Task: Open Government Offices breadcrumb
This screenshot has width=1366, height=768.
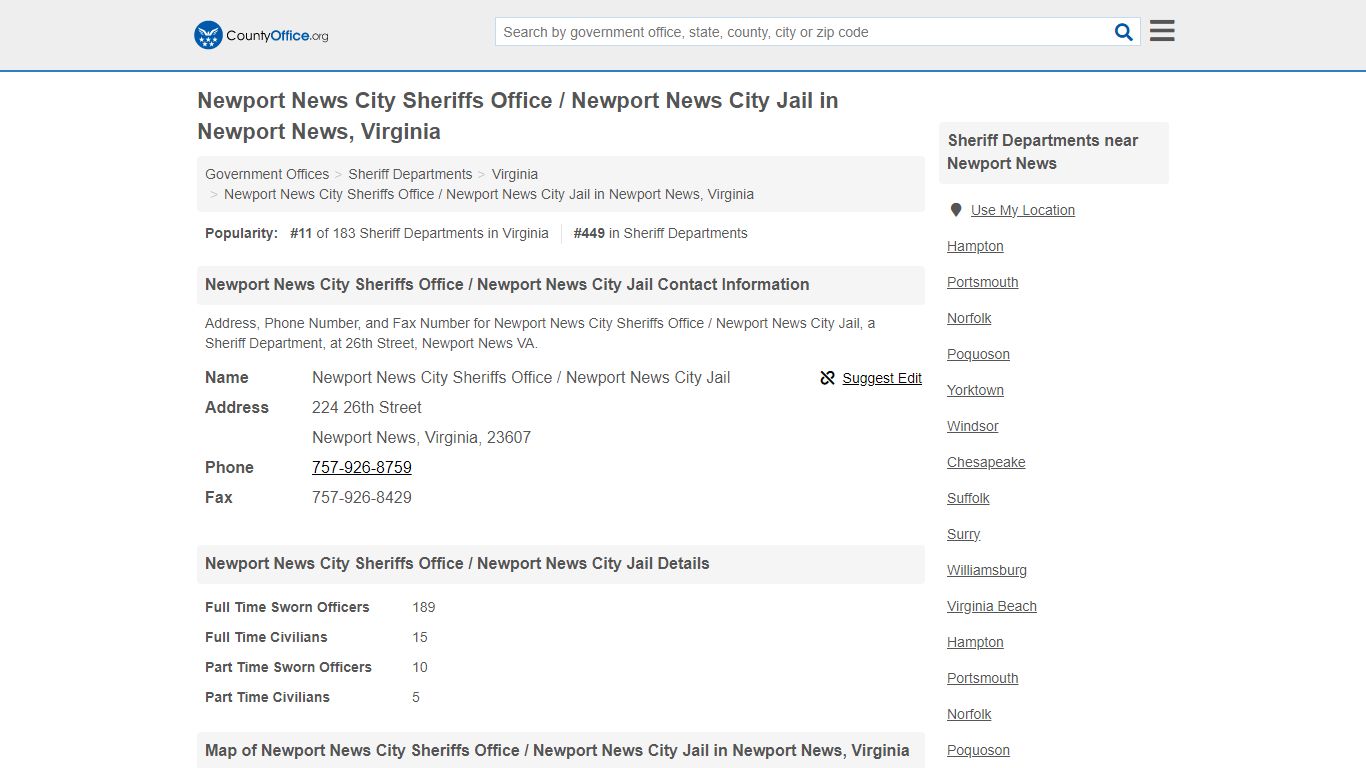Action: [267, 174]
